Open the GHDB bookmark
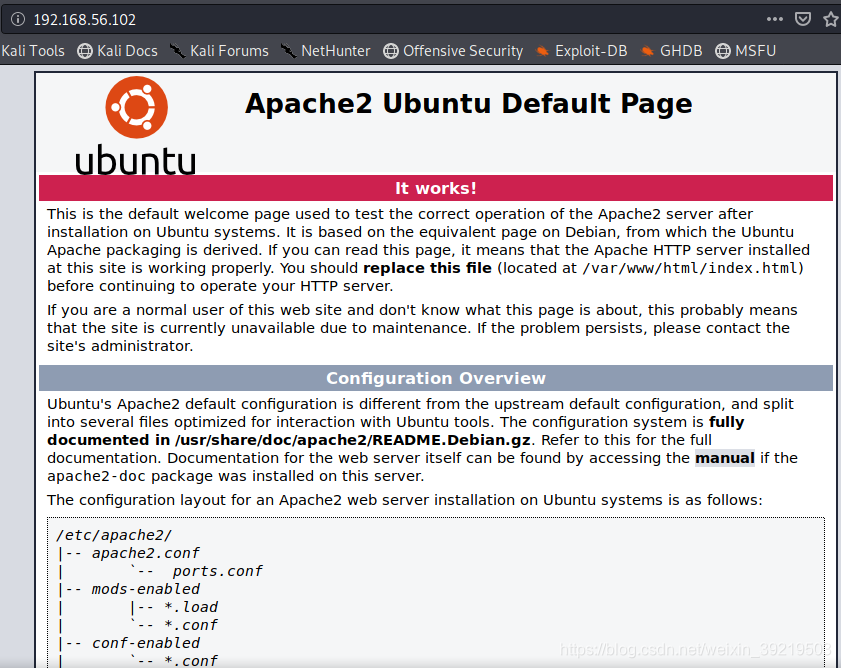Screen dimensions: 841x668 672,51
